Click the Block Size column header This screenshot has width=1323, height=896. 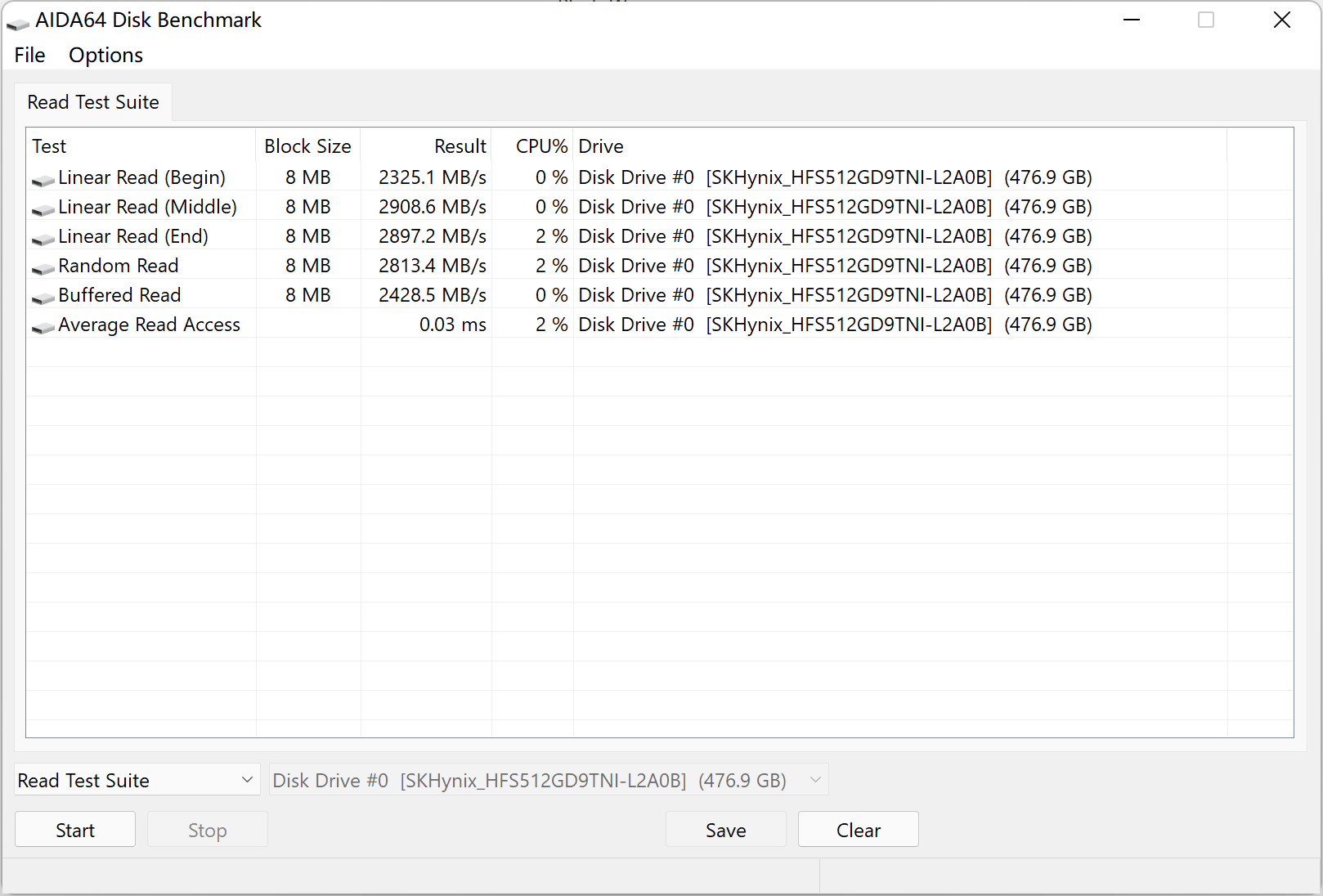308,146
